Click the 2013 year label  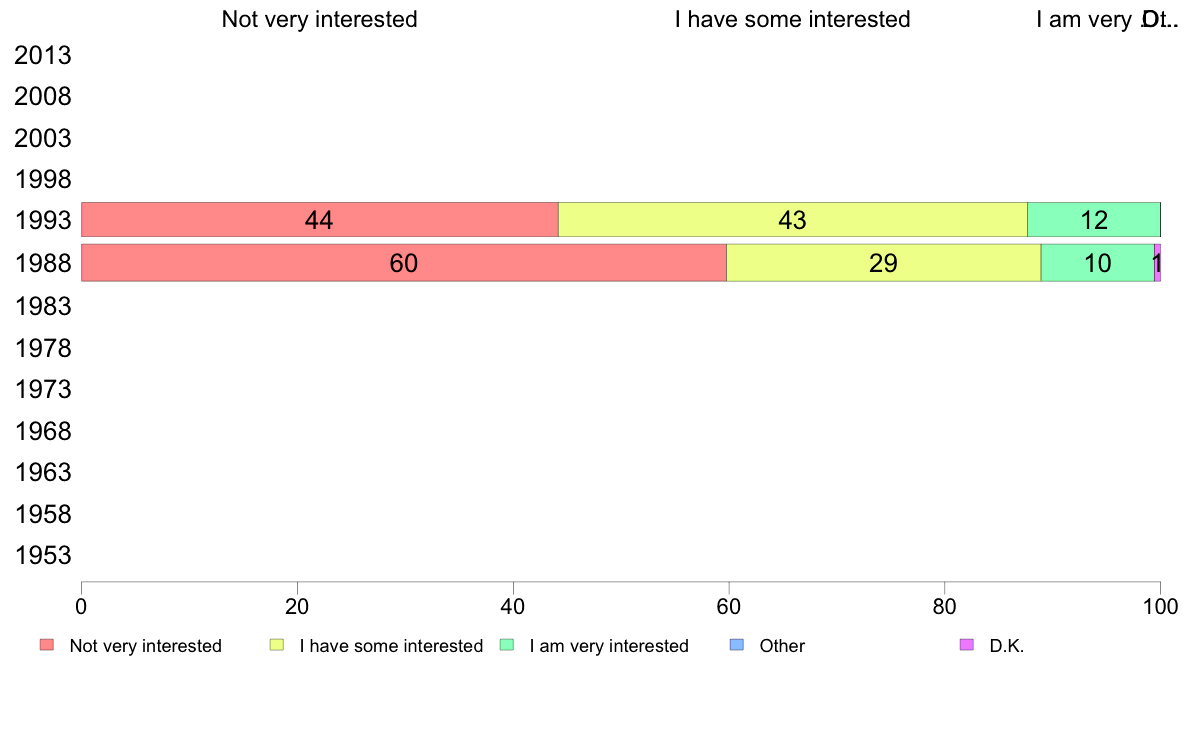[42, 55]
